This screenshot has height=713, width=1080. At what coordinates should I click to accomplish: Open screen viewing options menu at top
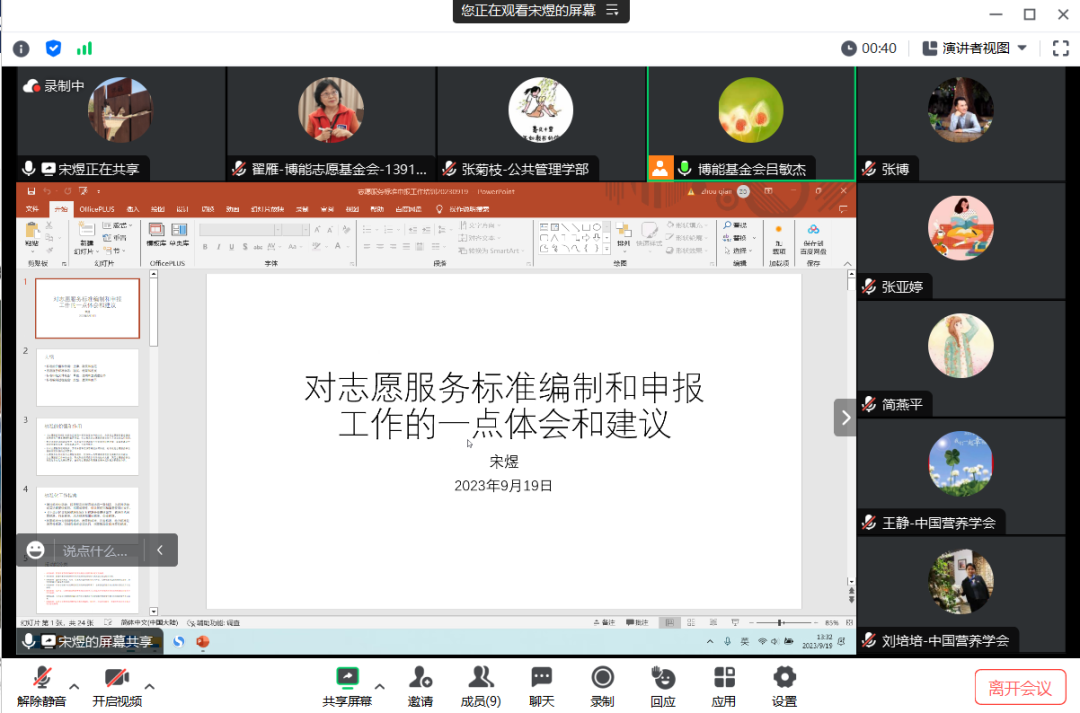pyautogui.click(x=612, y=11)
